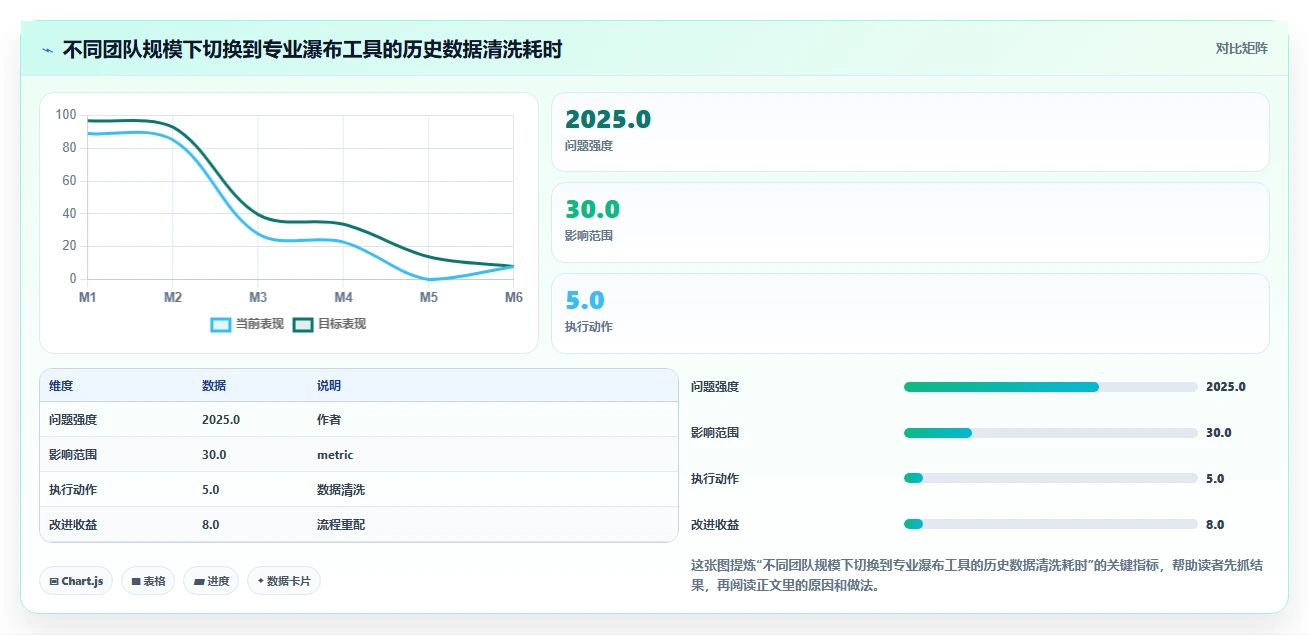Click the M3 axis label on the chart
1309x635 pixels.
[x=258, y=297]
